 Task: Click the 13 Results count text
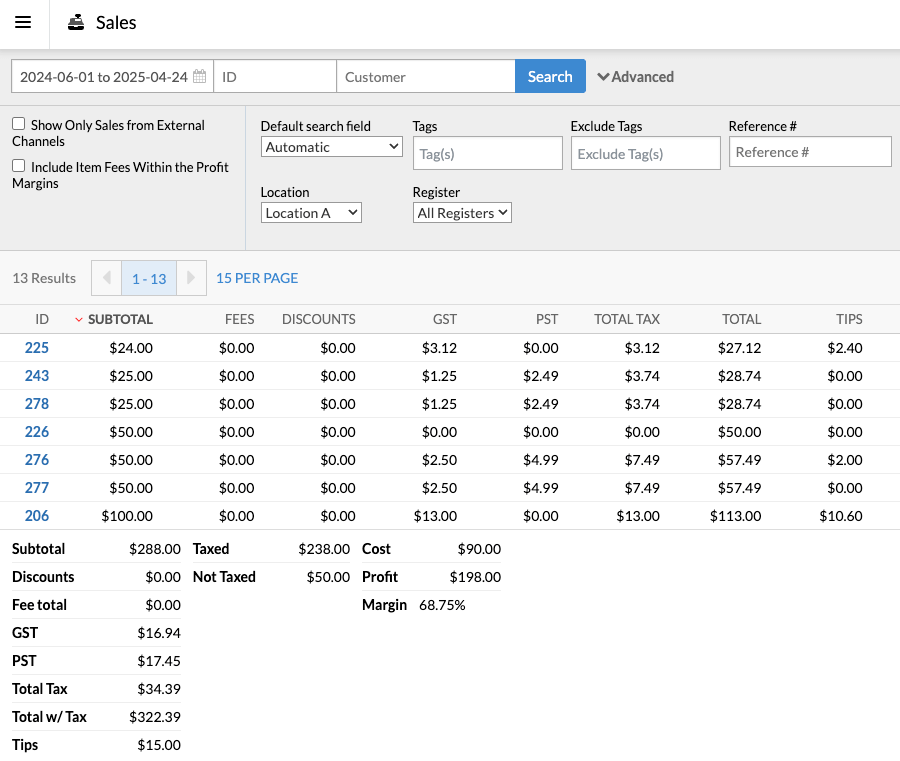(x=44, y=278)
